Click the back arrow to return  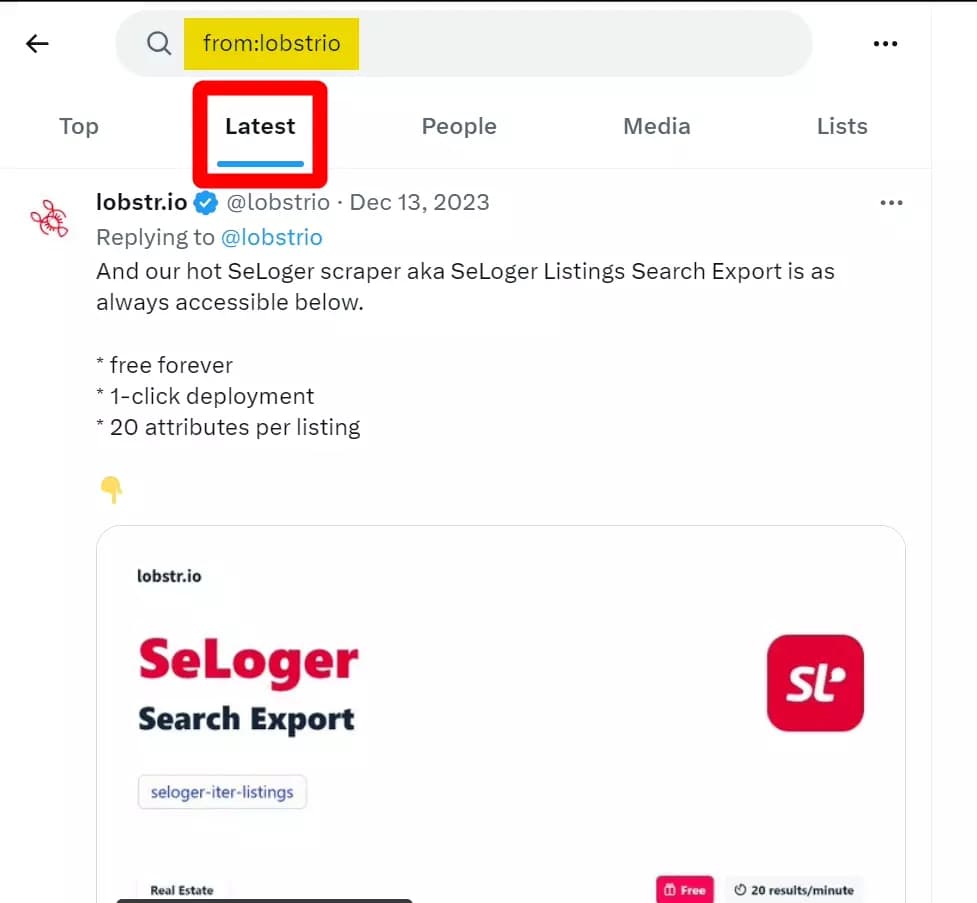[37, 43]
